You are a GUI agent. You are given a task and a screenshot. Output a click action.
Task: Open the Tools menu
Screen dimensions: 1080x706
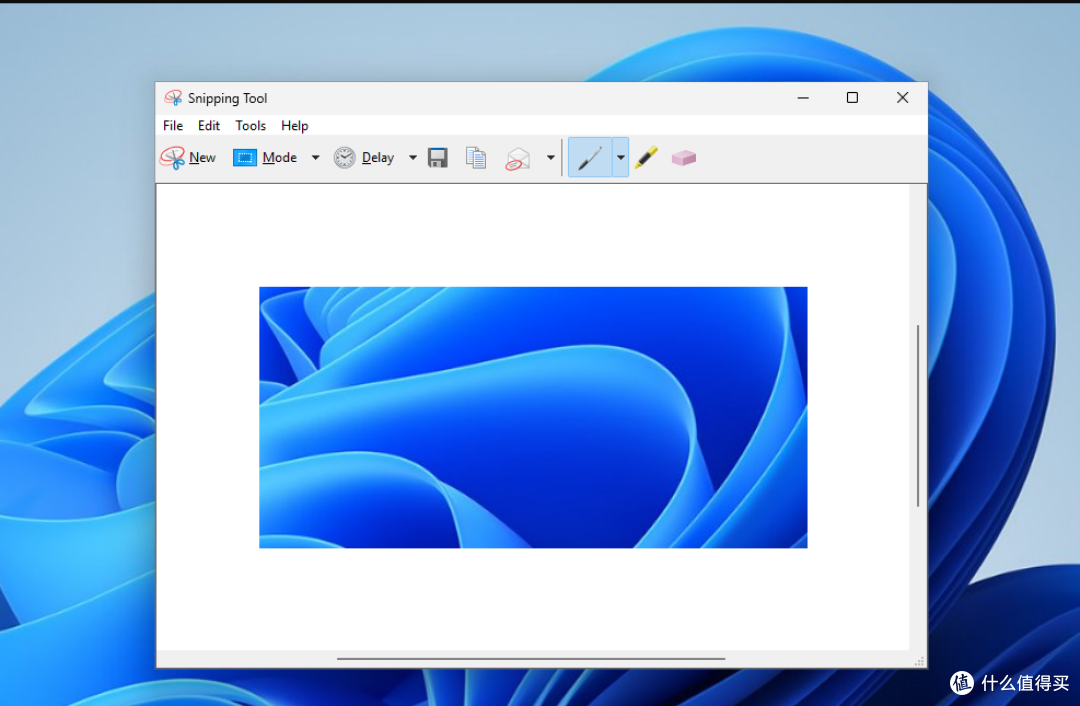[251, 125]
